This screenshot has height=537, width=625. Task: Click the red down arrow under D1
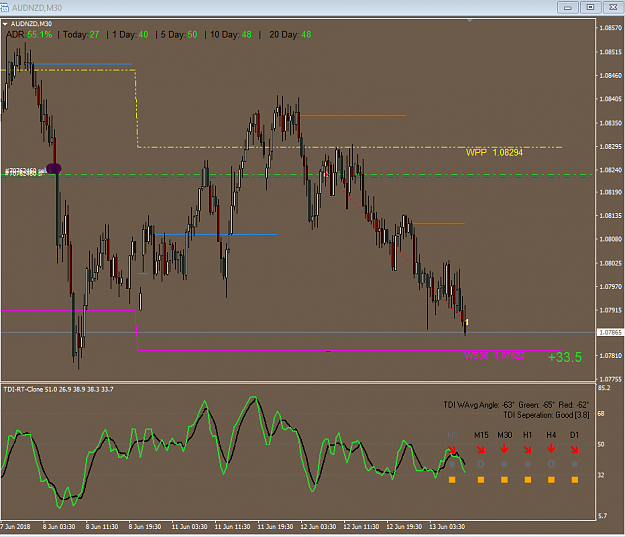(x=575, y=450)
